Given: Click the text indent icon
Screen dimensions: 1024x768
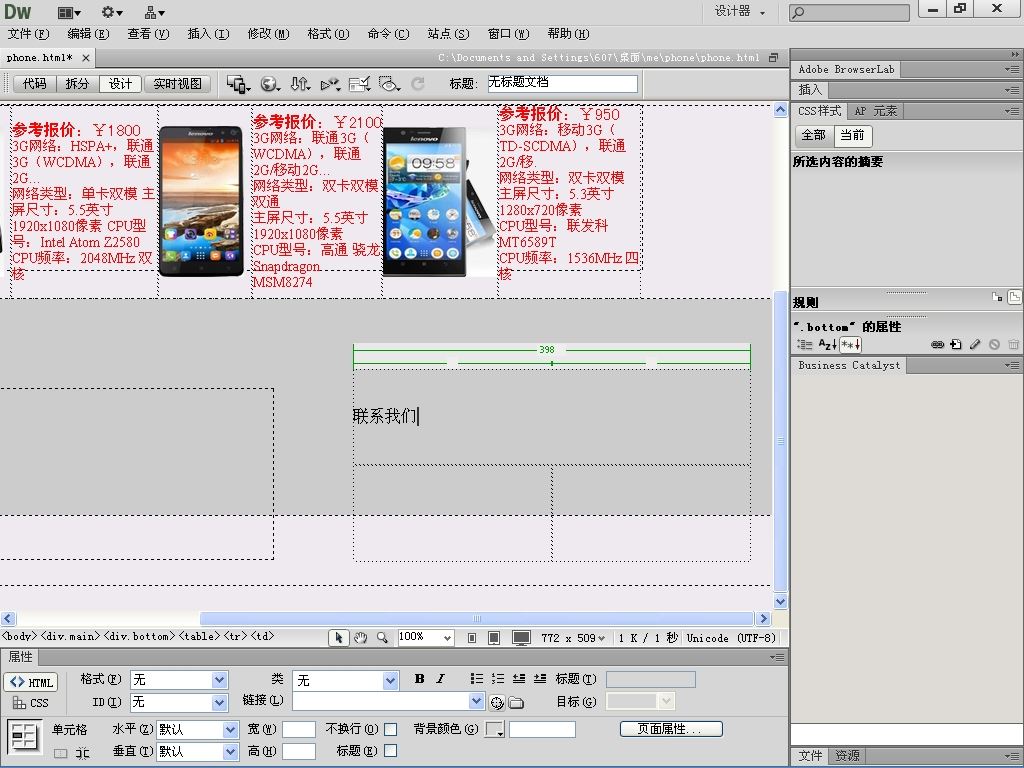Looking at the screenshot, I should (539, 679).
